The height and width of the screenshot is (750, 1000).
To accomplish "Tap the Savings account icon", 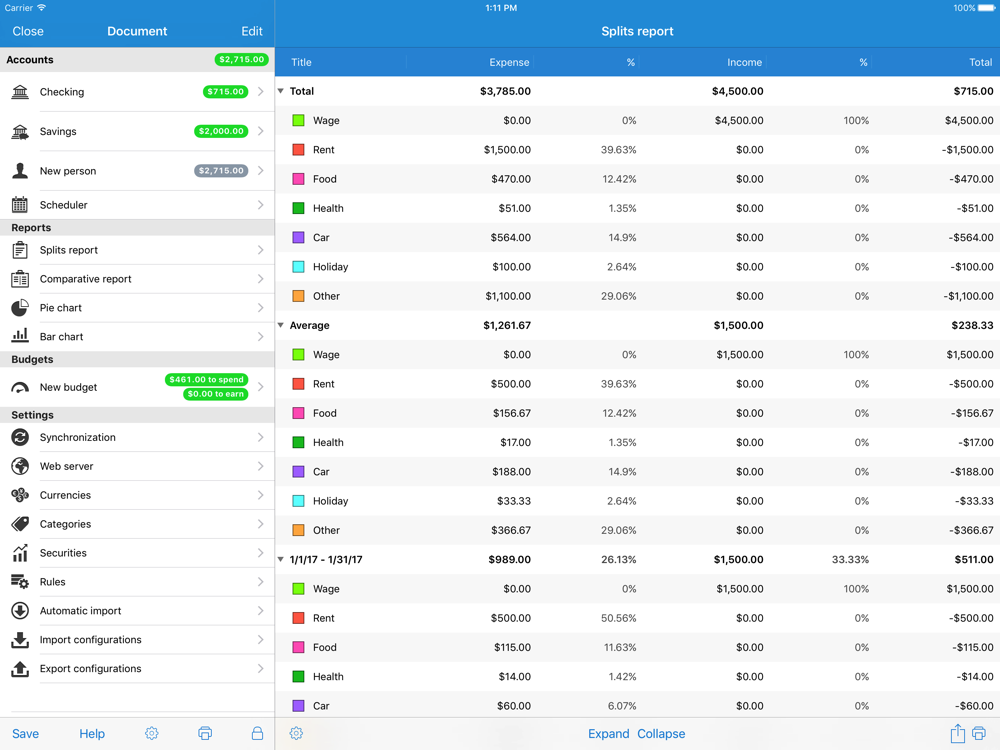I will [x=20, y=131].
